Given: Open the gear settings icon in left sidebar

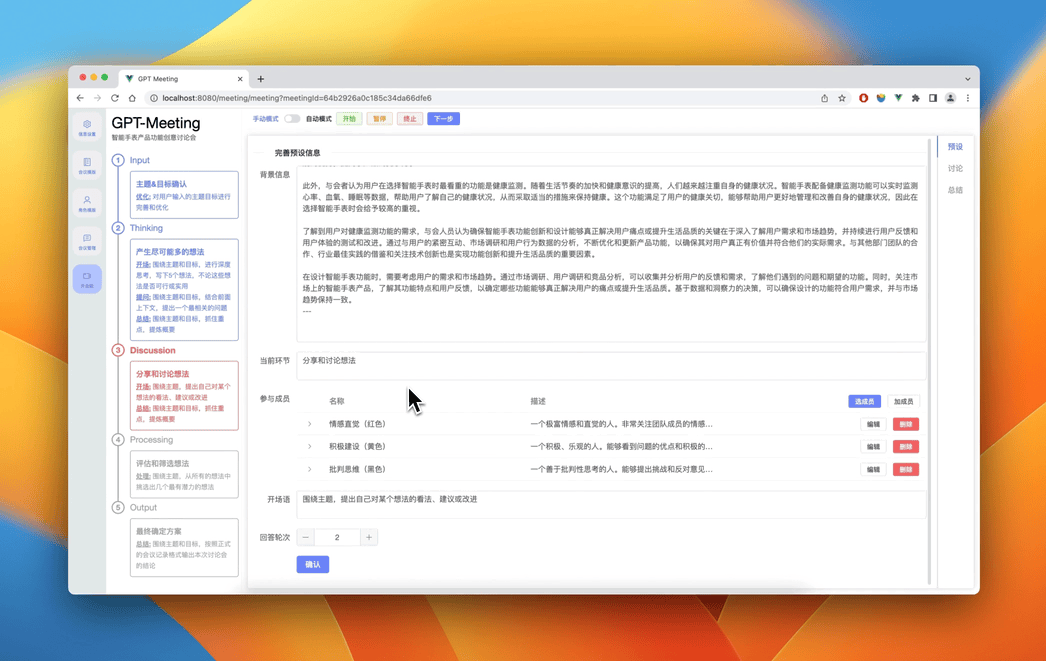Looking at the screenshot, I should [87, 128].
